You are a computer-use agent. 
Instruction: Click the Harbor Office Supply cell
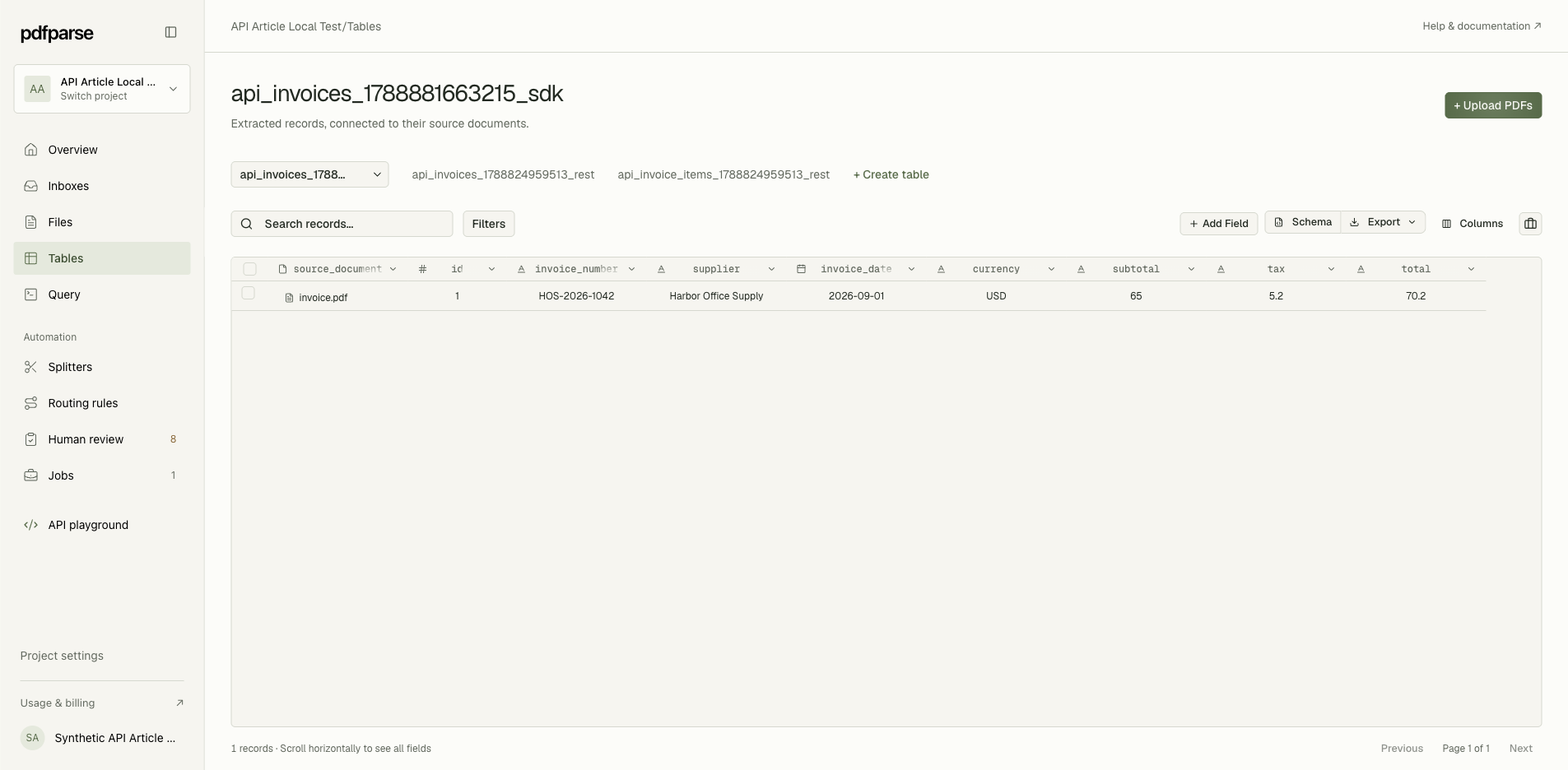716,296
